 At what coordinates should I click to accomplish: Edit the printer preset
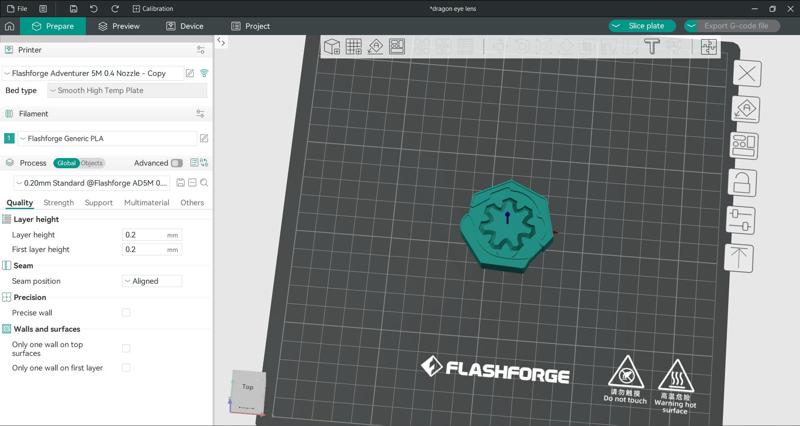[x=190, y=73]
